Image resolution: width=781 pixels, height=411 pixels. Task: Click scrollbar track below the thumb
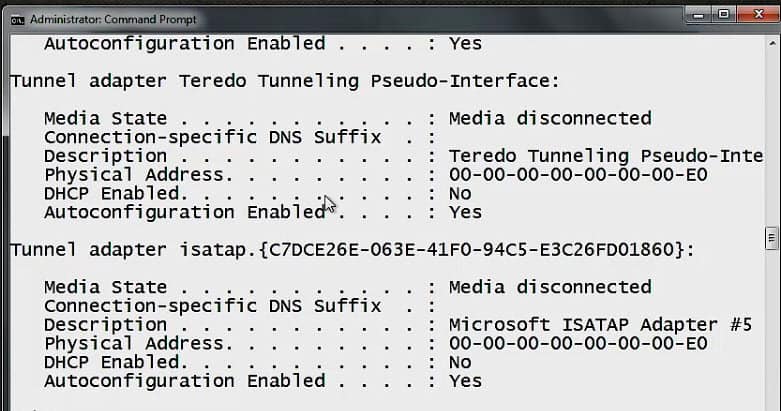(x=772, y=330)
